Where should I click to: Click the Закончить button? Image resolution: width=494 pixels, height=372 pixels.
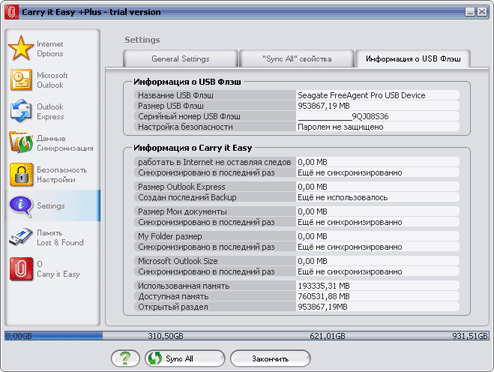[x=270, y=358]
